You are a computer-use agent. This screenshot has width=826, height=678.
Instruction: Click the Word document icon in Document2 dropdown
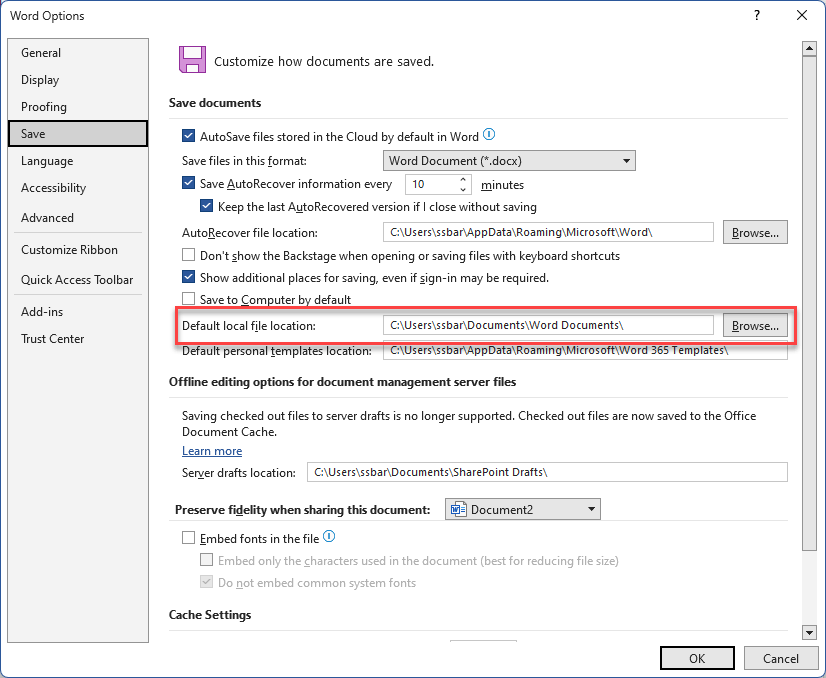coord(459,509)
